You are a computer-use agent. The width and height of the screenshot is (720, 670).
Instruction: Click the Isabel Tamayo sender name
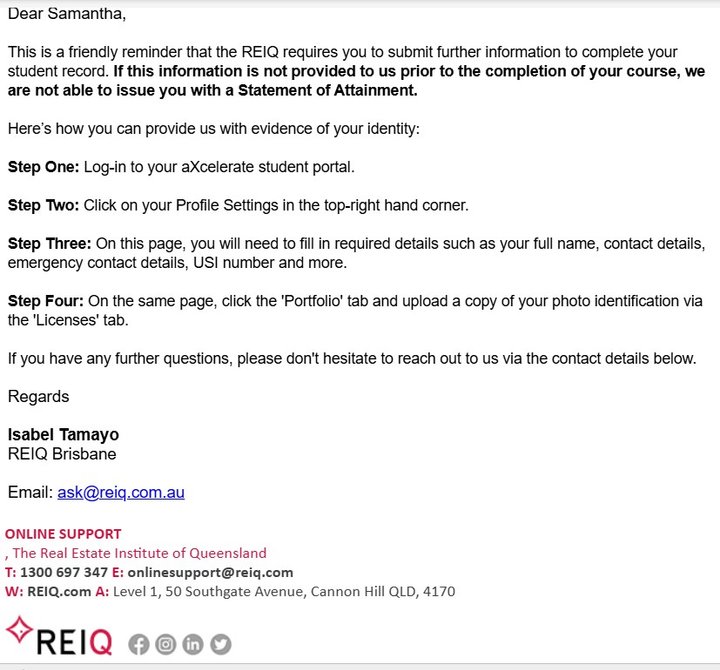pos(63,434)
